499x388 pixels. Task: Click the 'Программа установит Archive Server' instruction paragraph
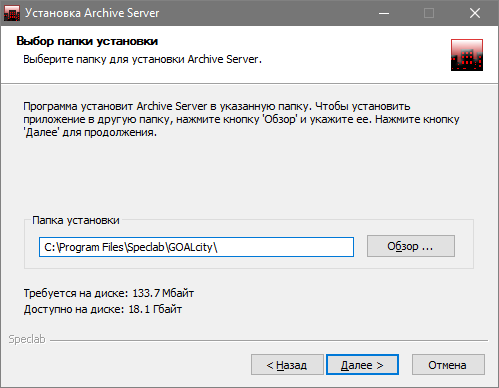coord(241,119)
